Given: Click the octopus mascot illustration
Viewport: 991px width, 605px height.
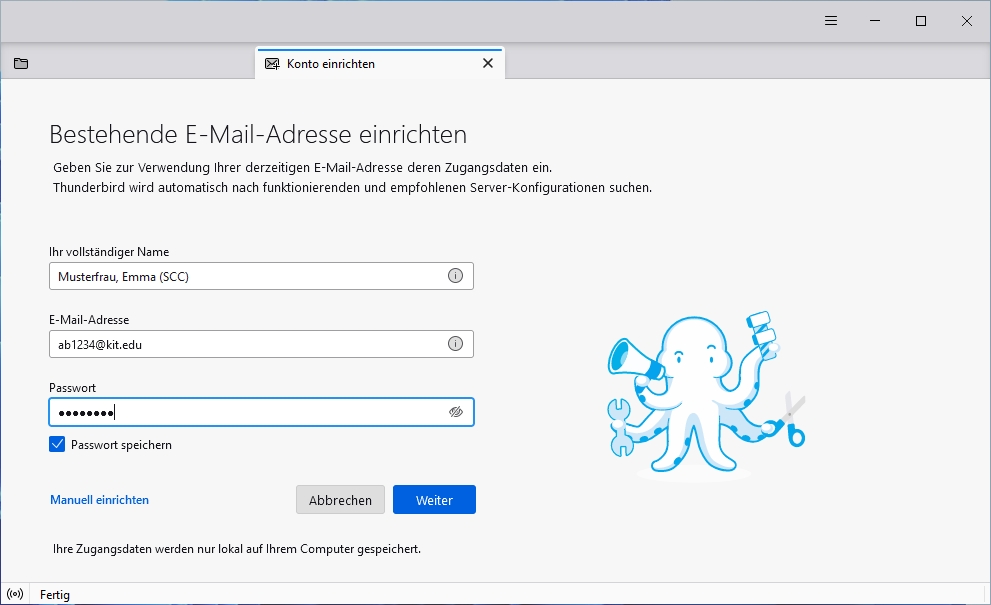Looking at the screenshot, I should (x=705, y=395).
